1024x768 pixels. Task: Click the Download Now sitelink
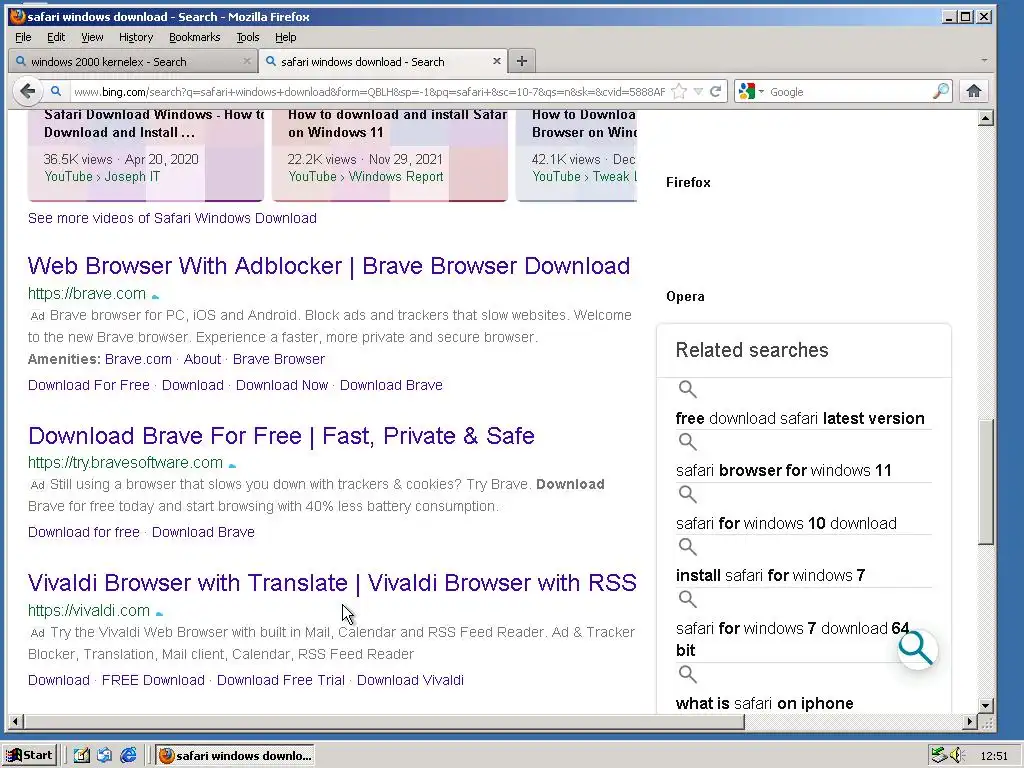coord(281,385)
